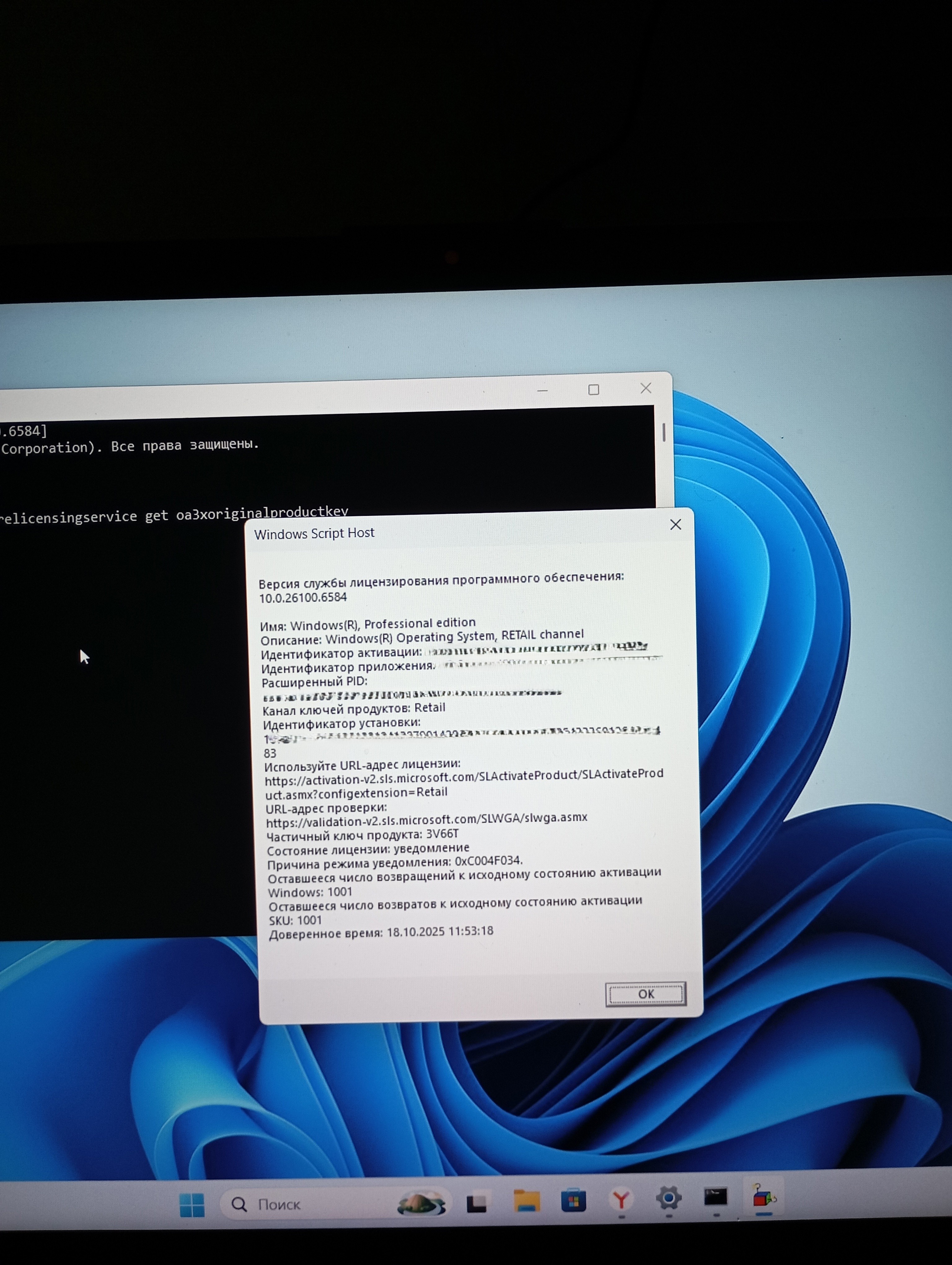Close the Windows Script Host dialog

pos(676,524)
